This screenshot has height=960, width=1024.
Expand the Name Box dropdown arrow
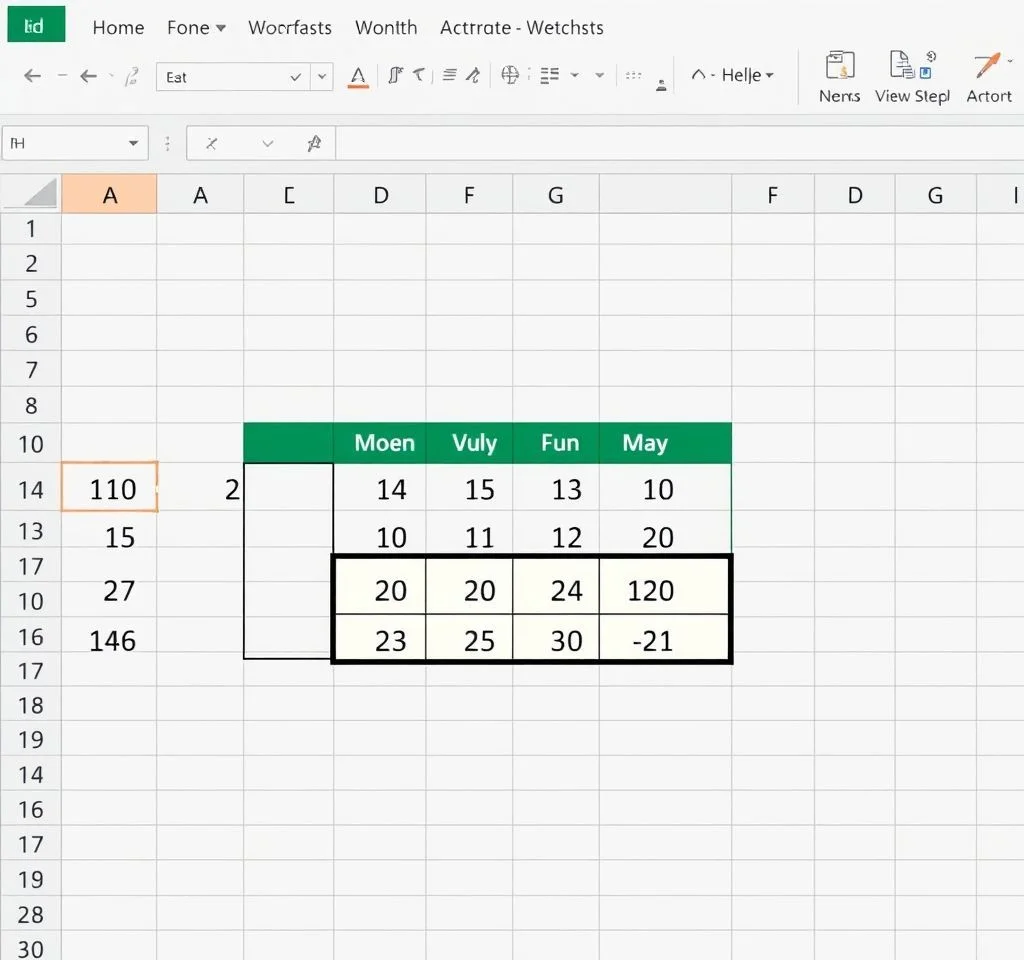click(x=133, y=144)
